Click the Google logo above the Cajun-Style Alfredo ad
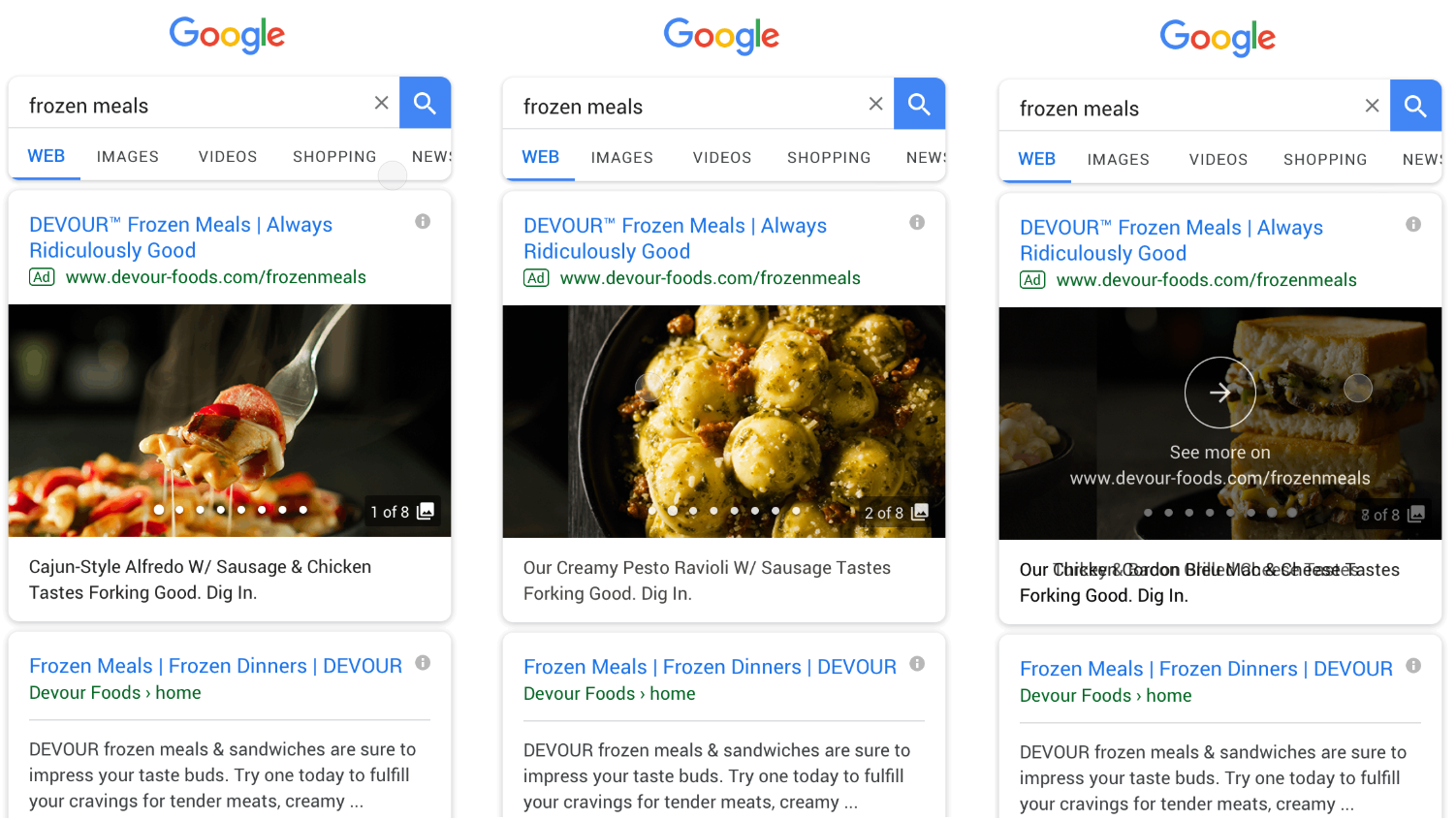 [227, 35]
